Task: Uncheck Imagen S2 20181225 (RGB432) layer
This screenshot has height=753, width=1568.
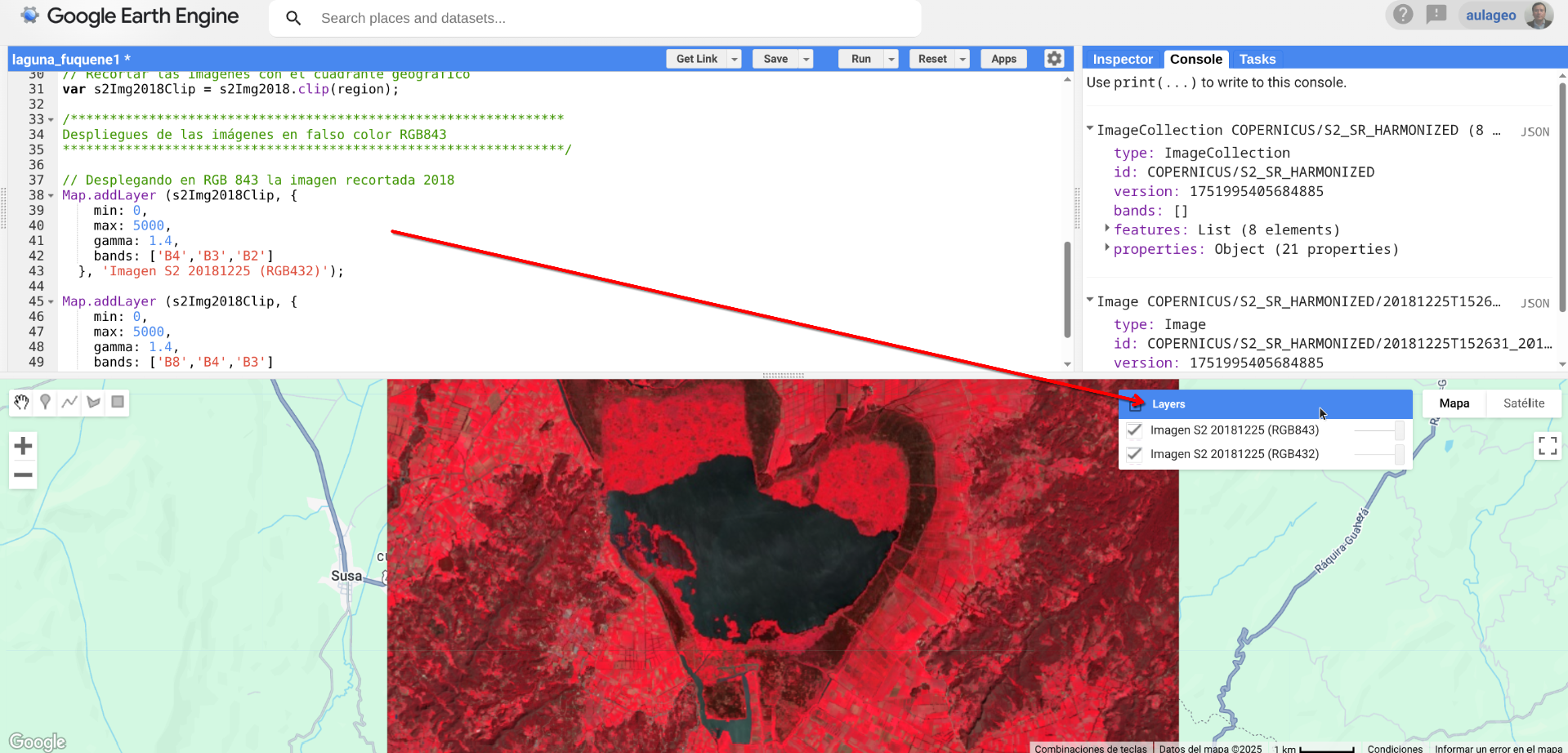Action: [1134, 454]
